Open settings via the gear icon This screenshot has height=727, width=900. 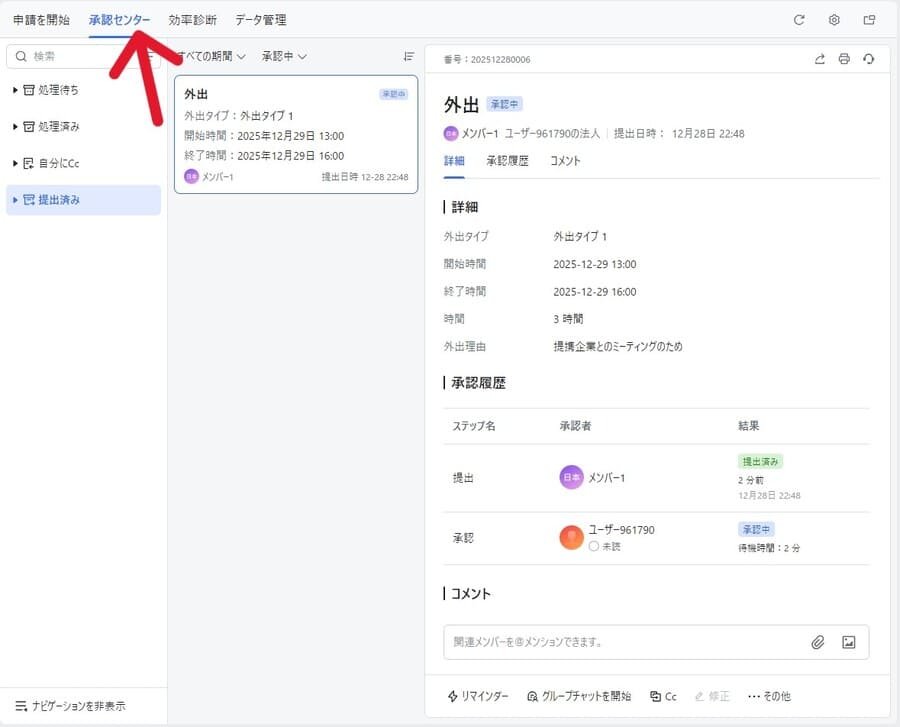pos(834,20)
